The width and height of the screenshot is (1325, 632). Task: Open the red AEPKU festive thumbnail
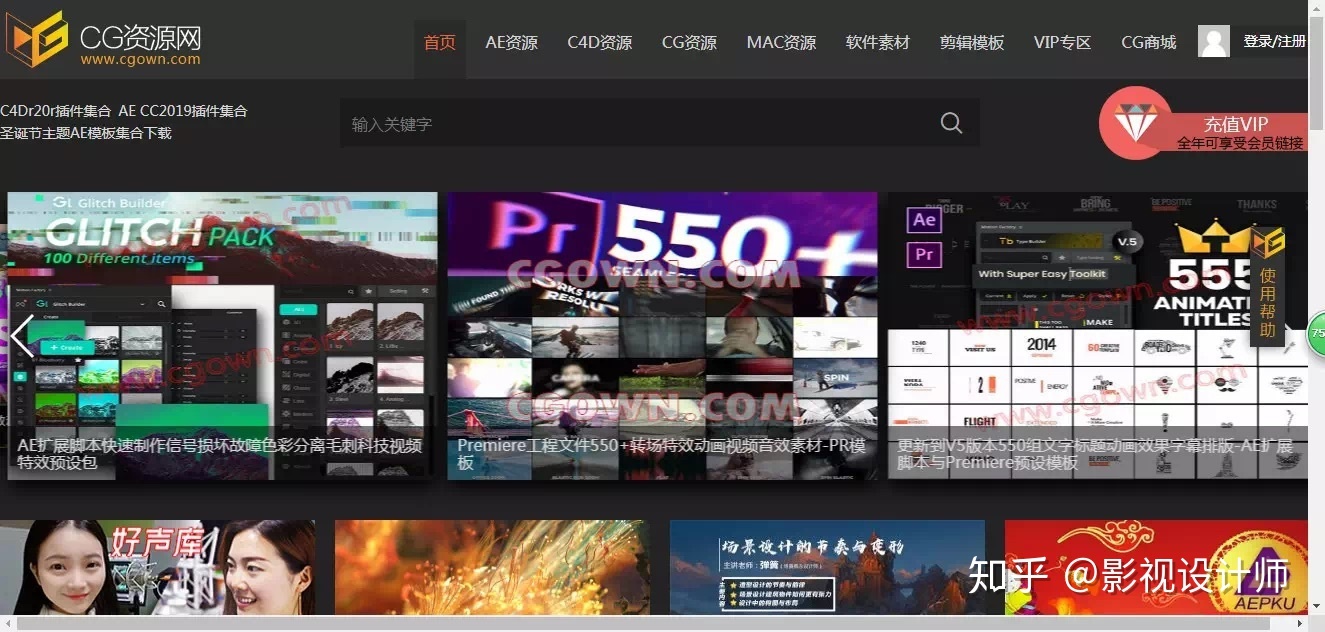point(1156,567)
